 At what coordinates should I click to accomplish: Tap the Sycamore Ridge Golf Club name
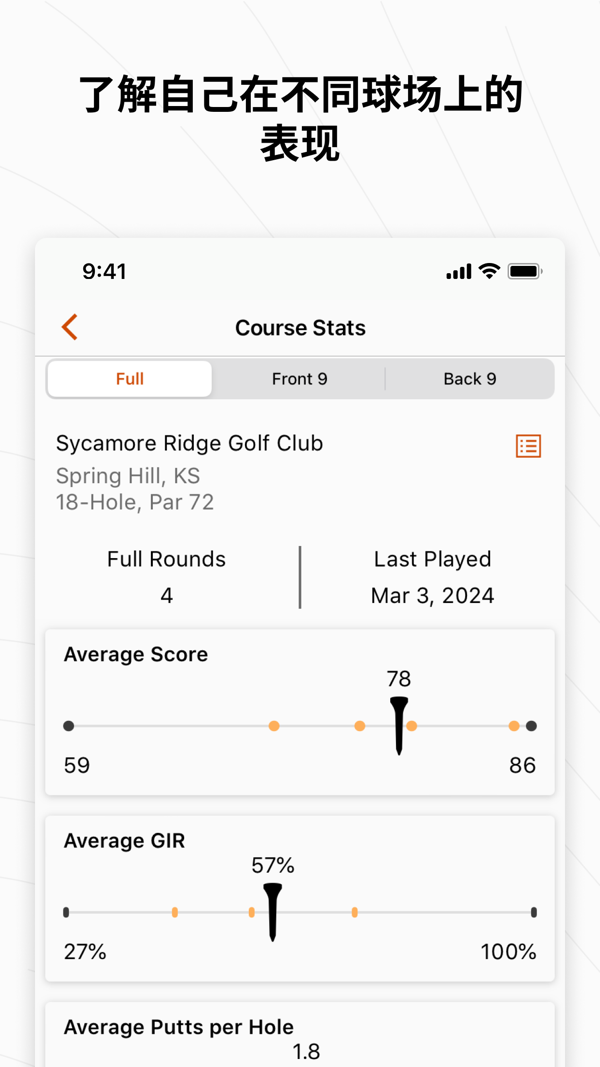(189, 443)
